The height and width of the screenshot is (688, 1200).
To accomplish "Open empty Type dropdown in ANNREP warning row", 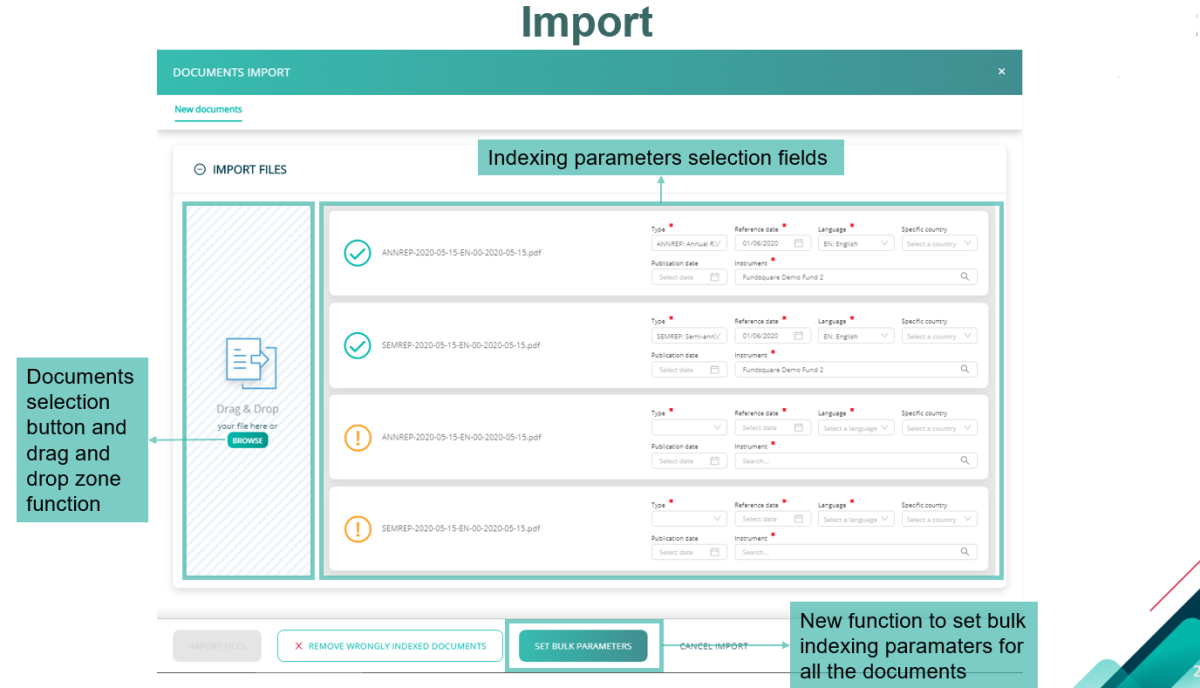I will coord(689,428).
